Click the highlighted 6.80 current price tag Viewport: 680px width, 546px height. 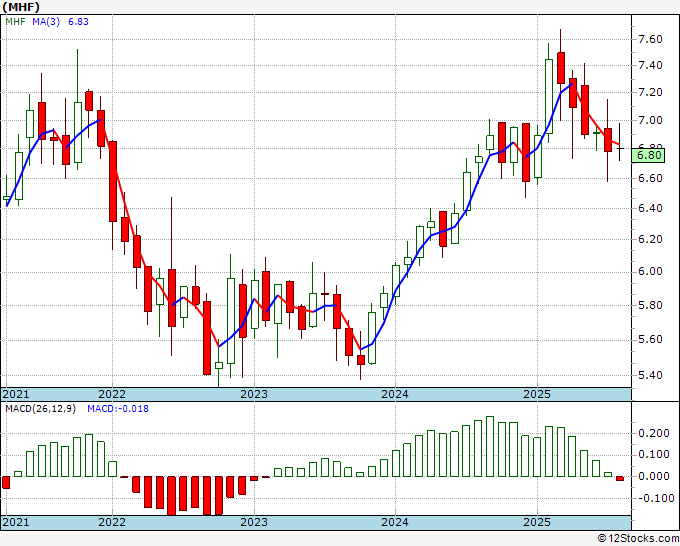point(648,155)
